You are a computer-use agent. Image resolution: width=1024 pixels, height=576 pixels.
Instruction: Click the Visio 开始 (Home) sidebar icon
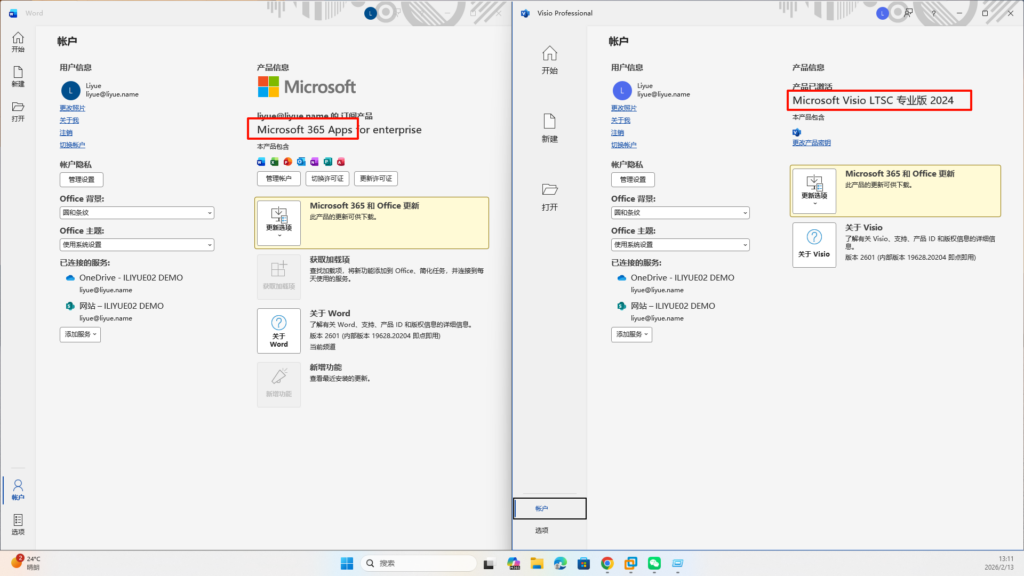click(549, 59)
